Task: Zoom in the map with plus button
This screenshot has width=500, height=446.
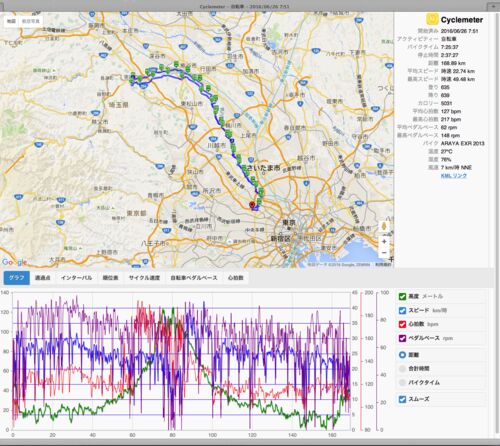Action: [384, 241]
